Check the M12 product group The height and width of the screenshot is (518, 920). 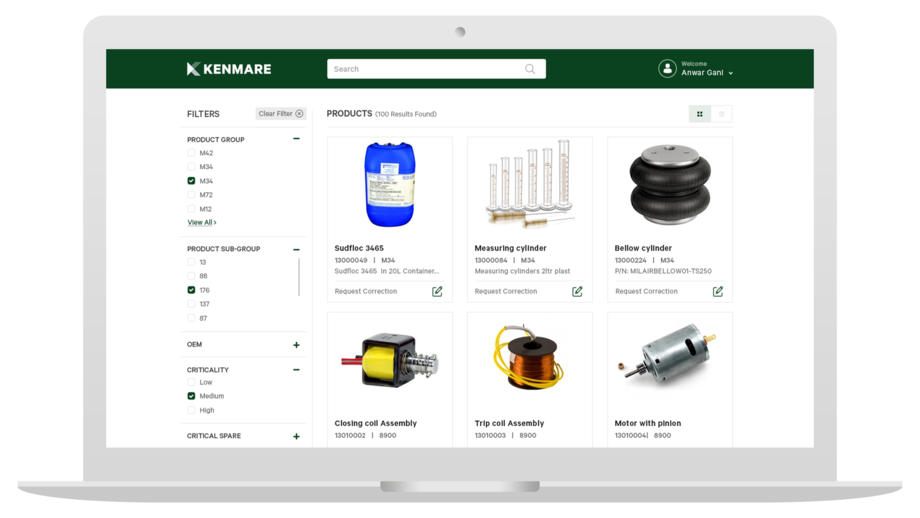tap(191, 209)
